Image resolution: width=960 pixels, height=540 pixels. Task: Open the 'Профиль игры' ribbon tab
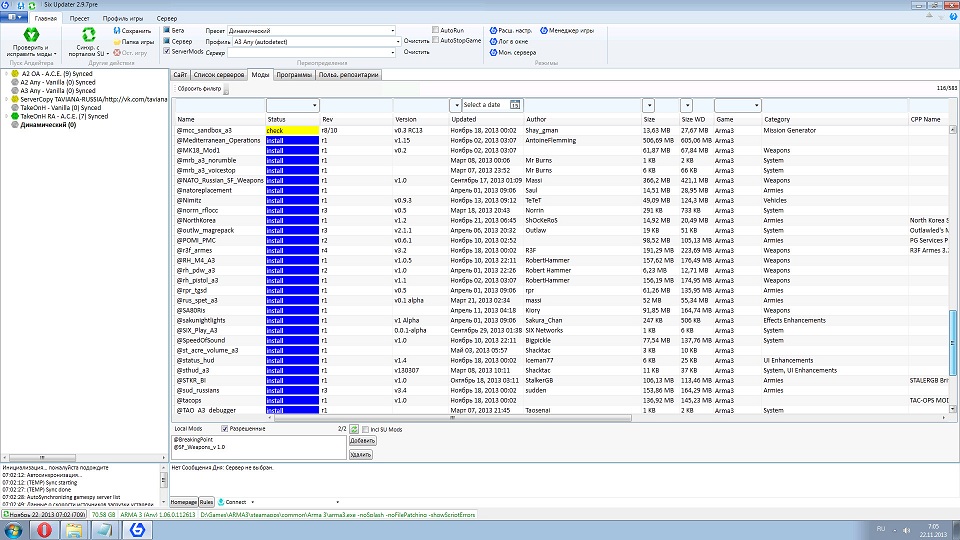(x=123, y=19)
